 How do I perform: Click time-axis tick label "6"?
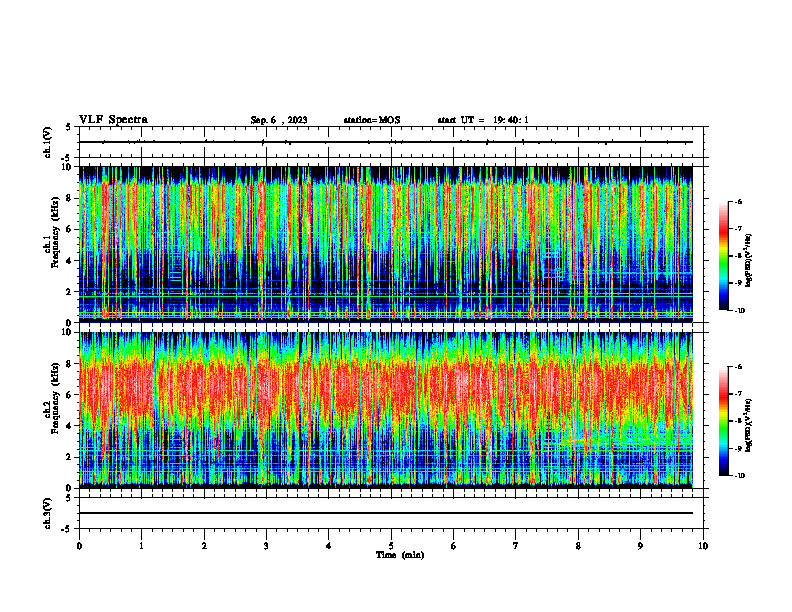[x=454, y=546]
